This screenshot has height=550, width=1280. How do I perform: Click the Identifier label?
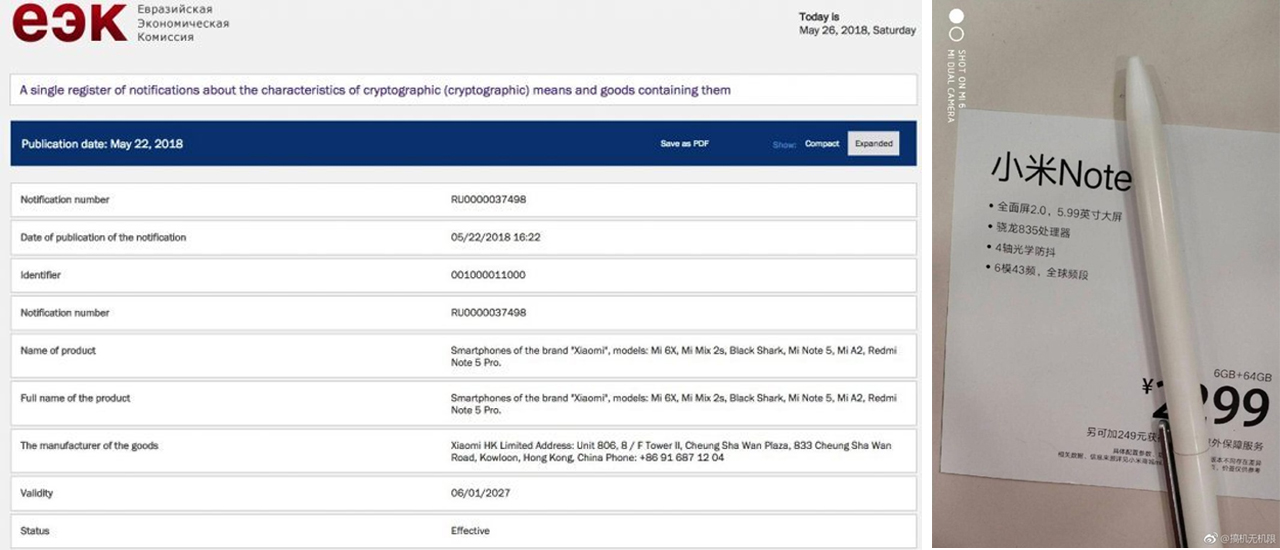pos(41,275)
